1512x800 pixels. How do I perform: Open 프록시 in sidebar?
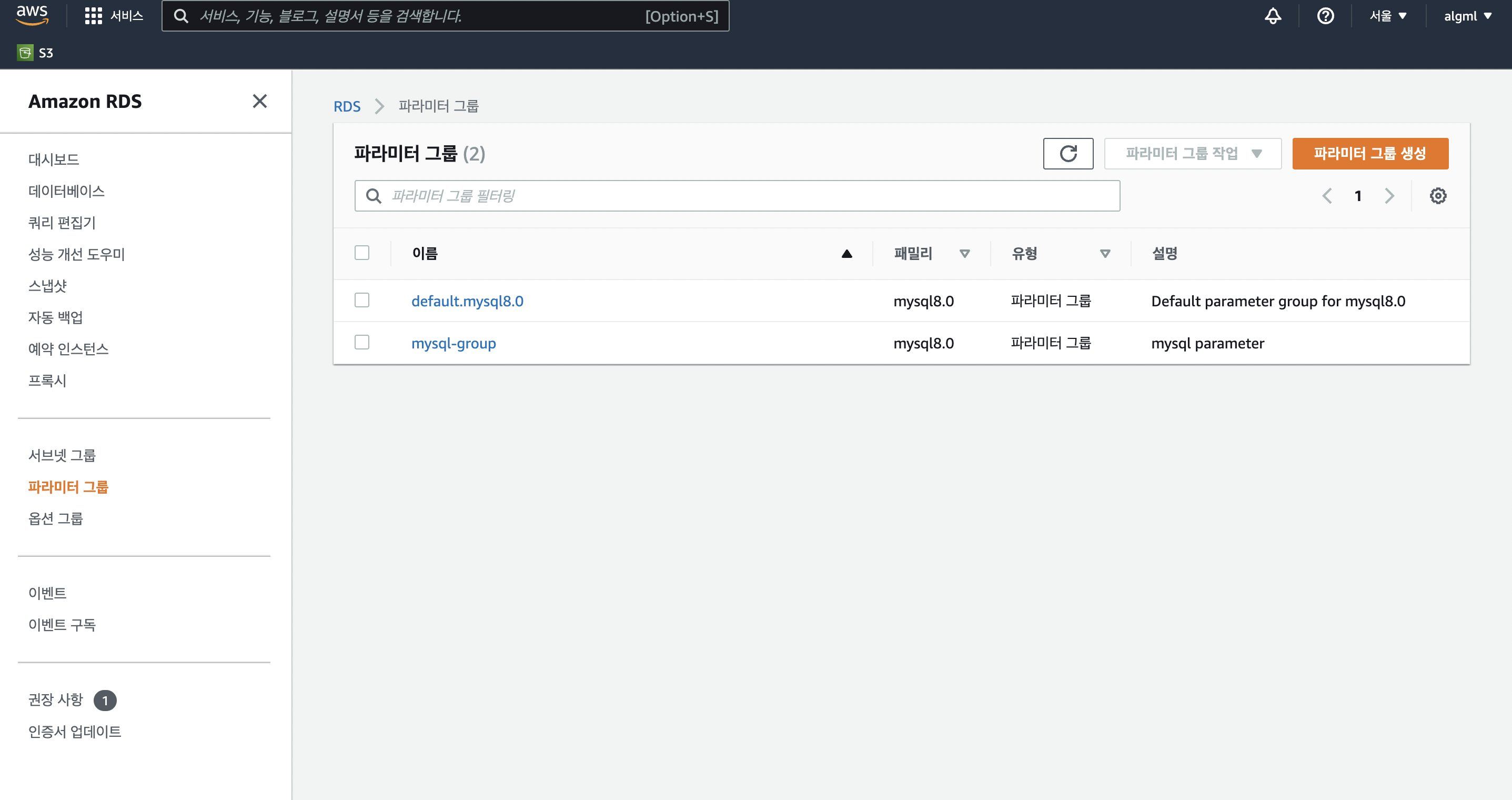[47, 381]
